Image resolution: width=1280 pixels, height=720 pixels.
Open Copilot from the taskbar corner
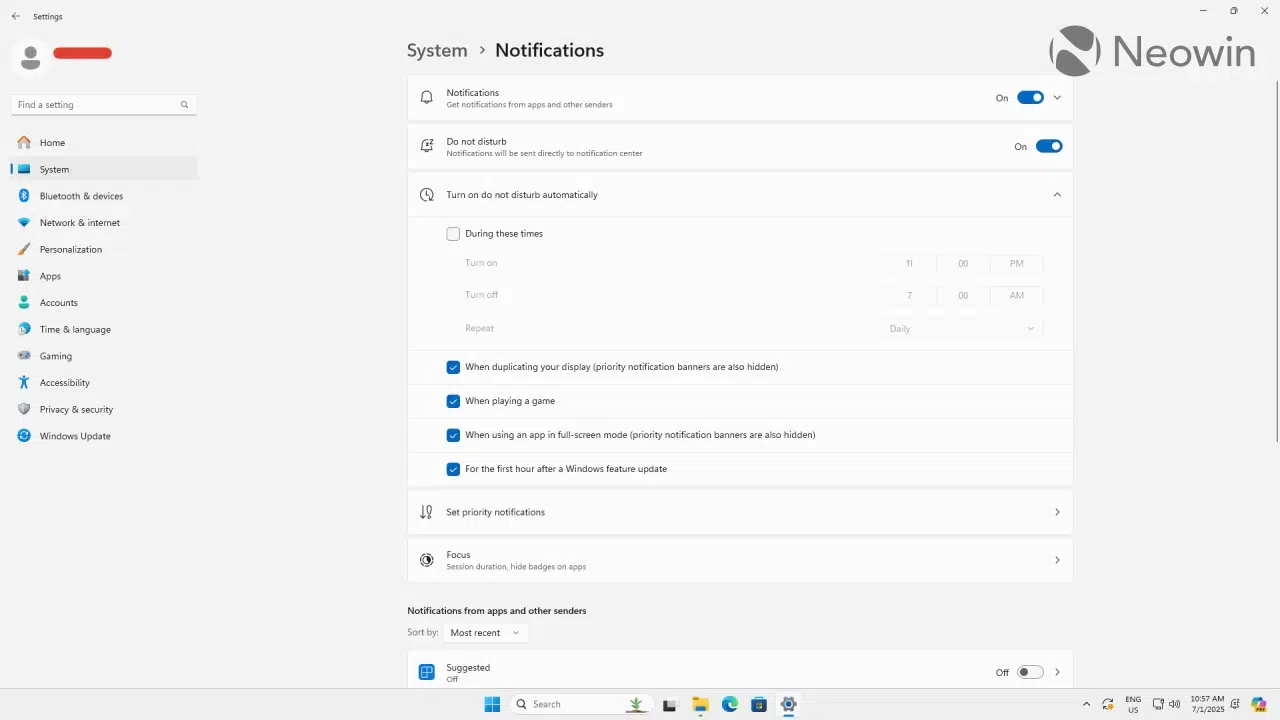pos(1259,704)
